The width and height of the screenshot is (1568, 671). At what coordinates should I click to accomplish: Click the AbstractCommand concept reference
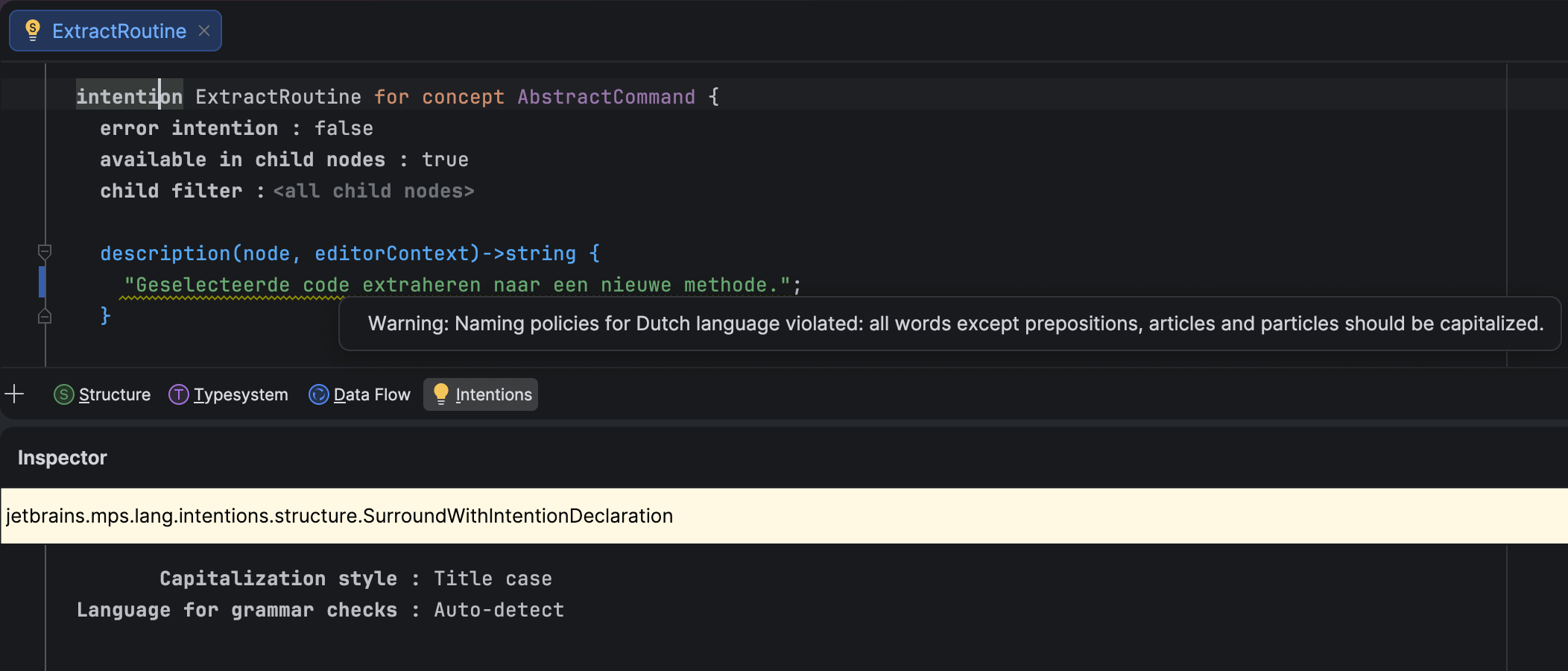[606, 97]
